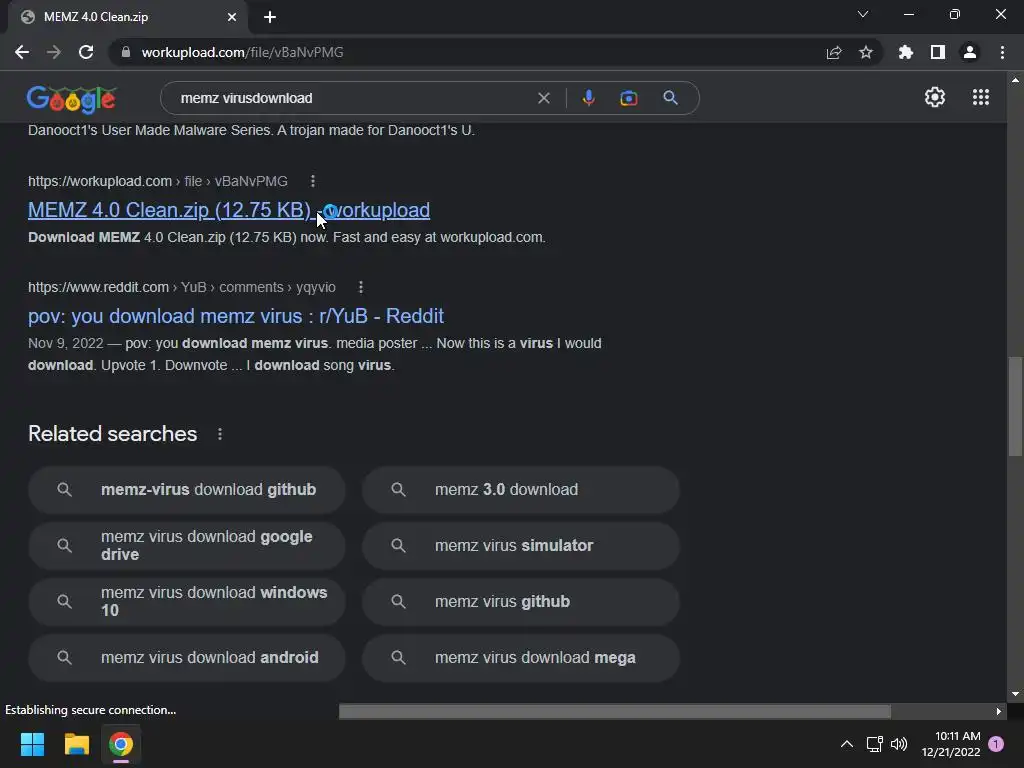This screenshot has width=1024, height=768.
Task: Click the https://workupload.com breadcrumb text
Action: [100, 181]
